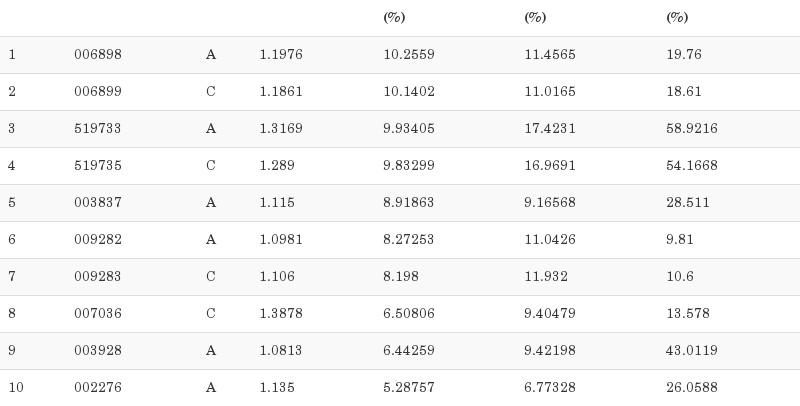Select the 10.1402 percentage cell
This screenshot has height=406, width=800.
tap(409, 92)
